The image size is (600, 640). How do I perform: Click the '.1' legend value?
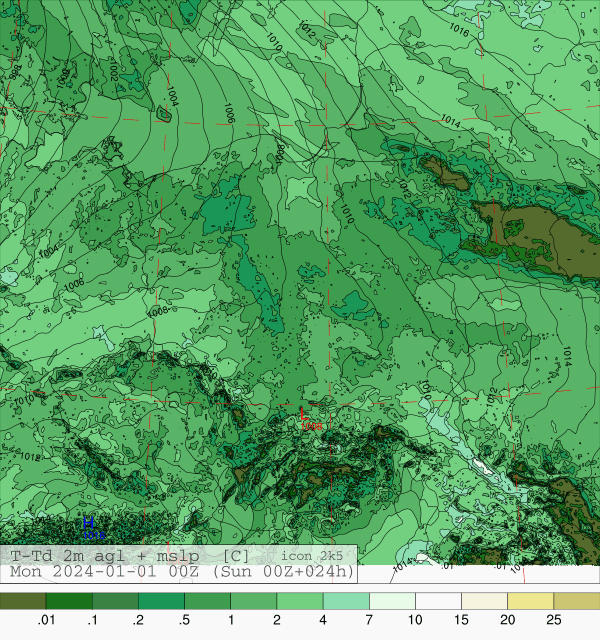tap(92, 620)
